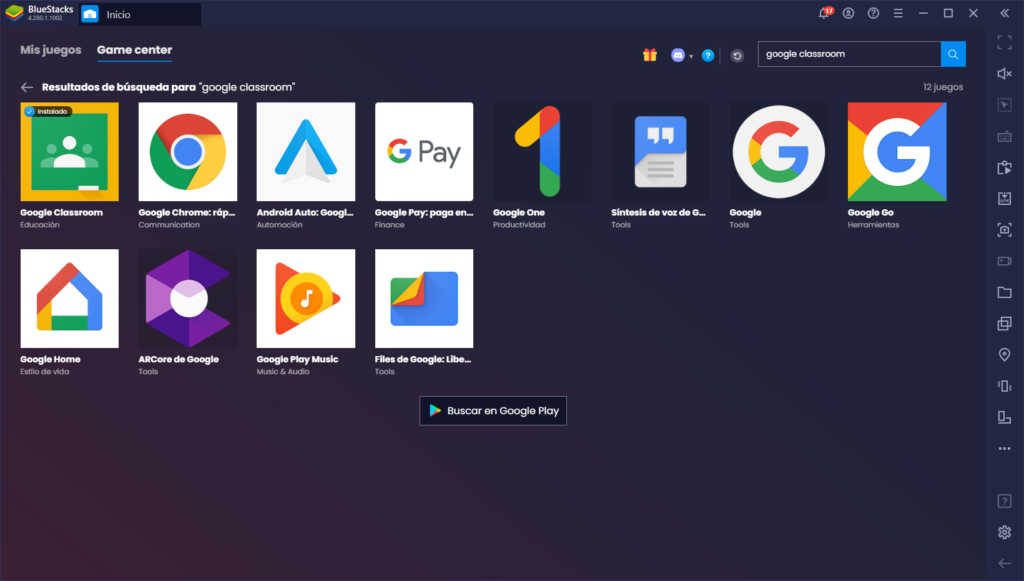The width and height of the screenshot is (1024, 581).
Task: Open the Discord icon in top bar
Action: [x=680, y=54]
